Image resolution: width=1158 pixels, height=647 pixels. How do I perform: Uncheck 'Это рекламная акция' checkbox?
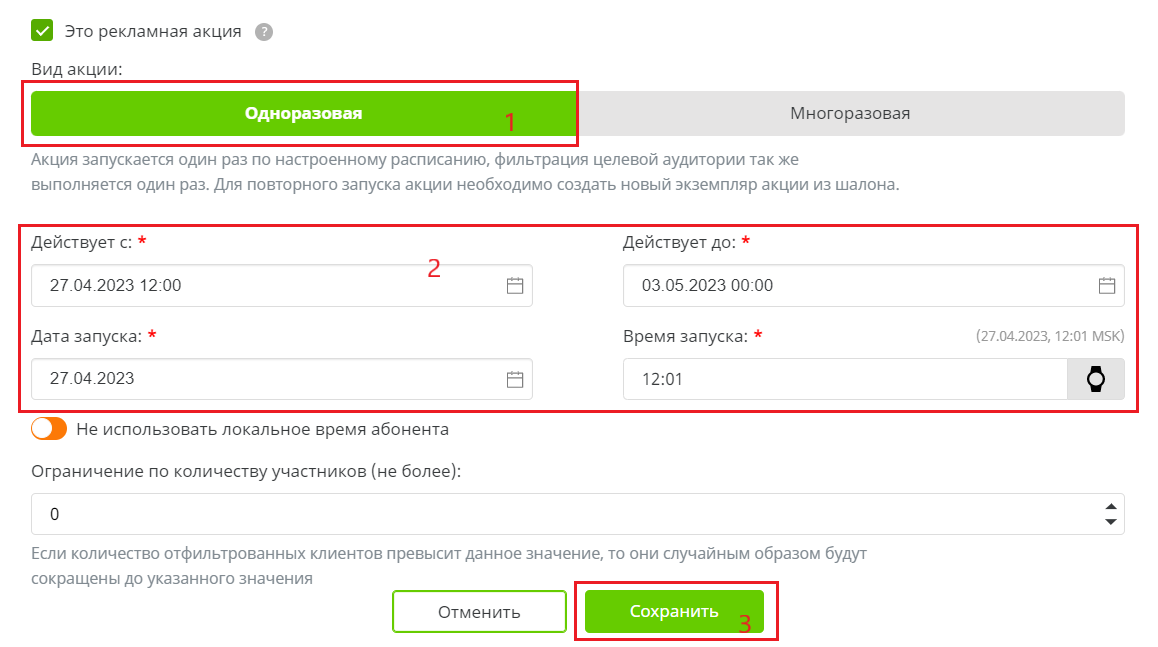pyautogui.click(x=42, y=31)
